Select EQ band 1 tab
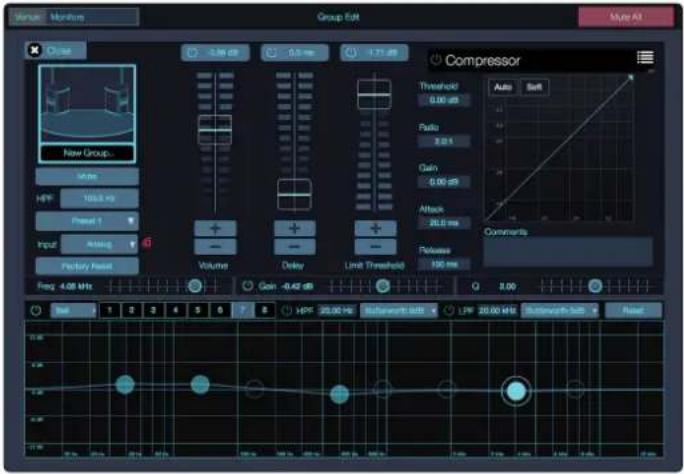 click(110, 310)
